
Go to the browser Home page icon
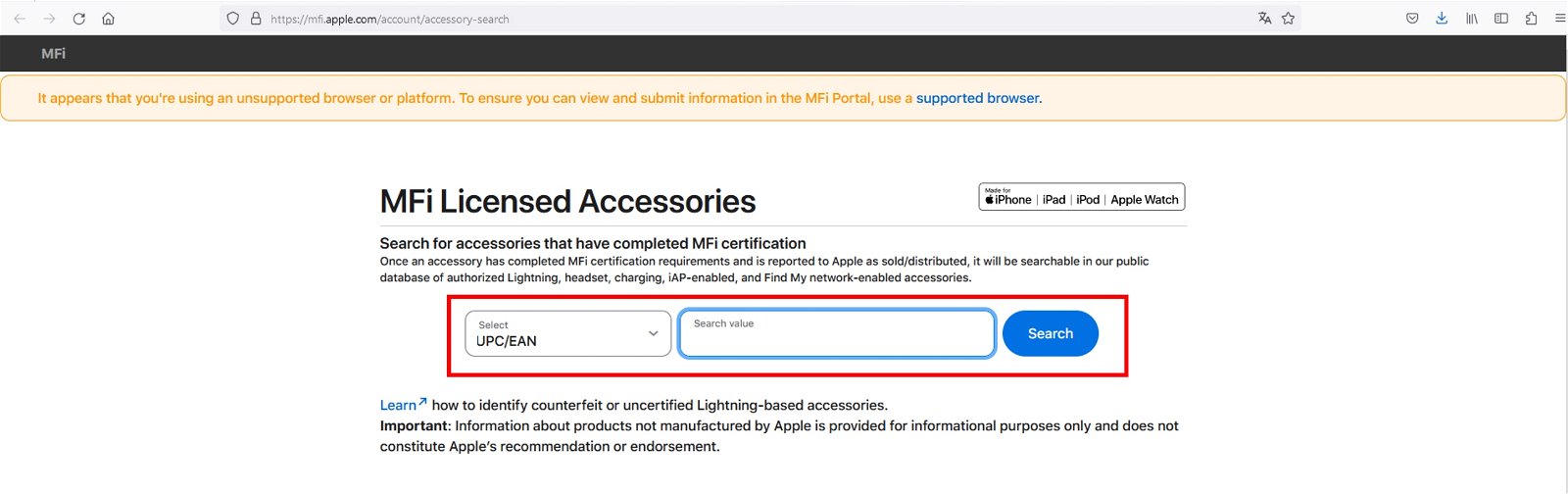pyautogui.click(x=109, y=19)
